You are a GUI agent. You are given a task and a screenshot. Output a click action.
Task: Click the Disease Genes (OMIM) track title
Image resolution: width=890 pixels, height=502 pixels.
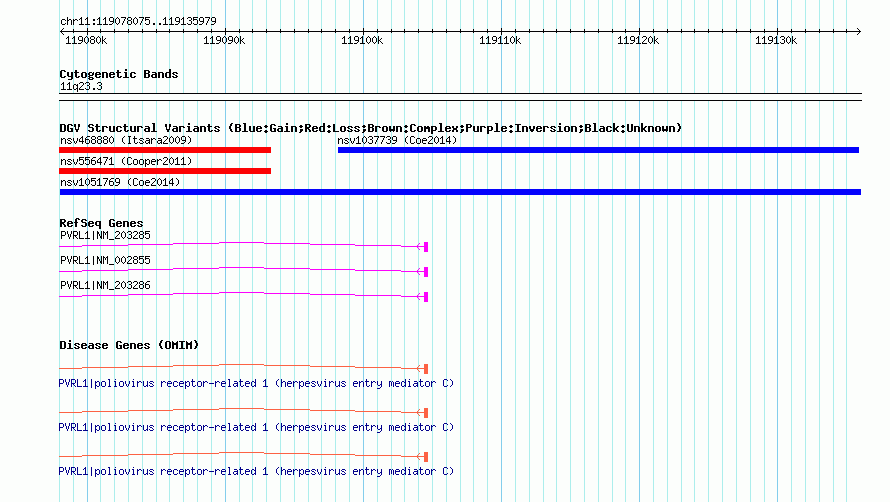(129, 345)
